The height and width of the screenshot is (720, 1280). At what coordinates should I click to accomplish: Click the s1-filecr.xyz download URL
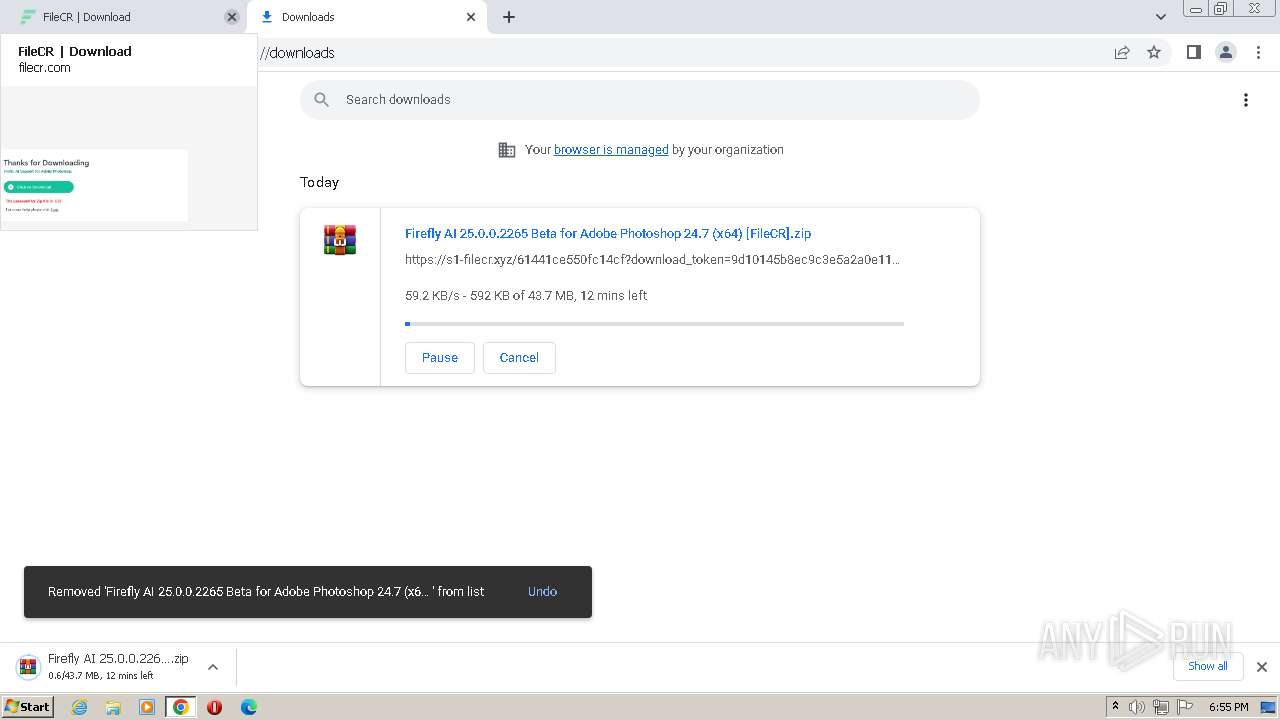(652, 260)
